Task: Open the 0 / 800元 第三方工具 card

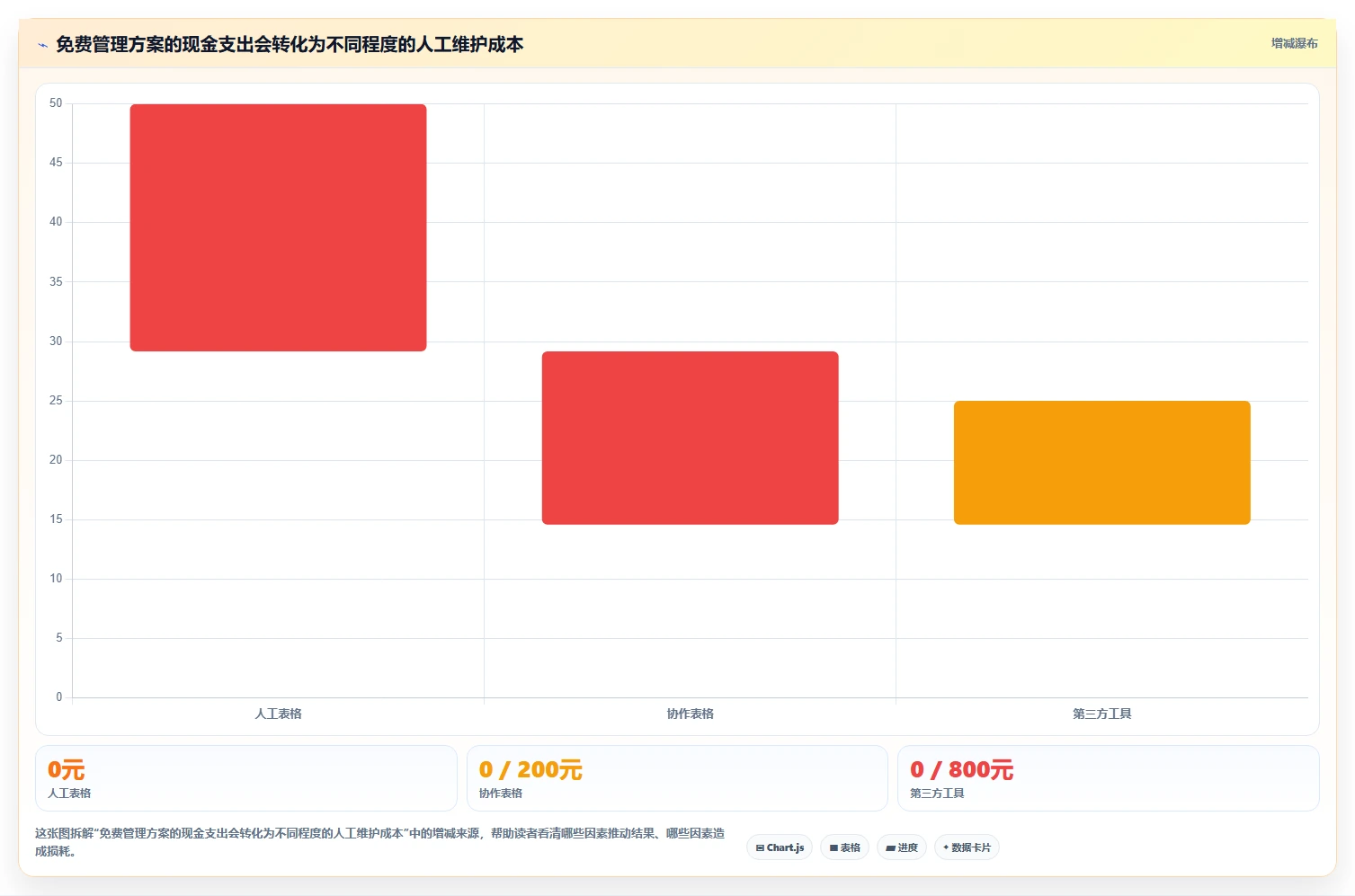Action: tap(1109, 778)
